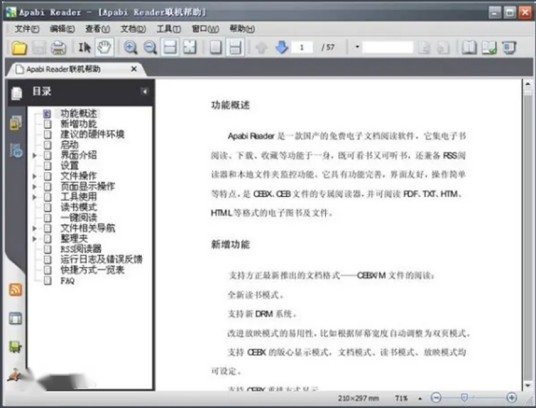Click the open book reading mode icon

[469, 47]
